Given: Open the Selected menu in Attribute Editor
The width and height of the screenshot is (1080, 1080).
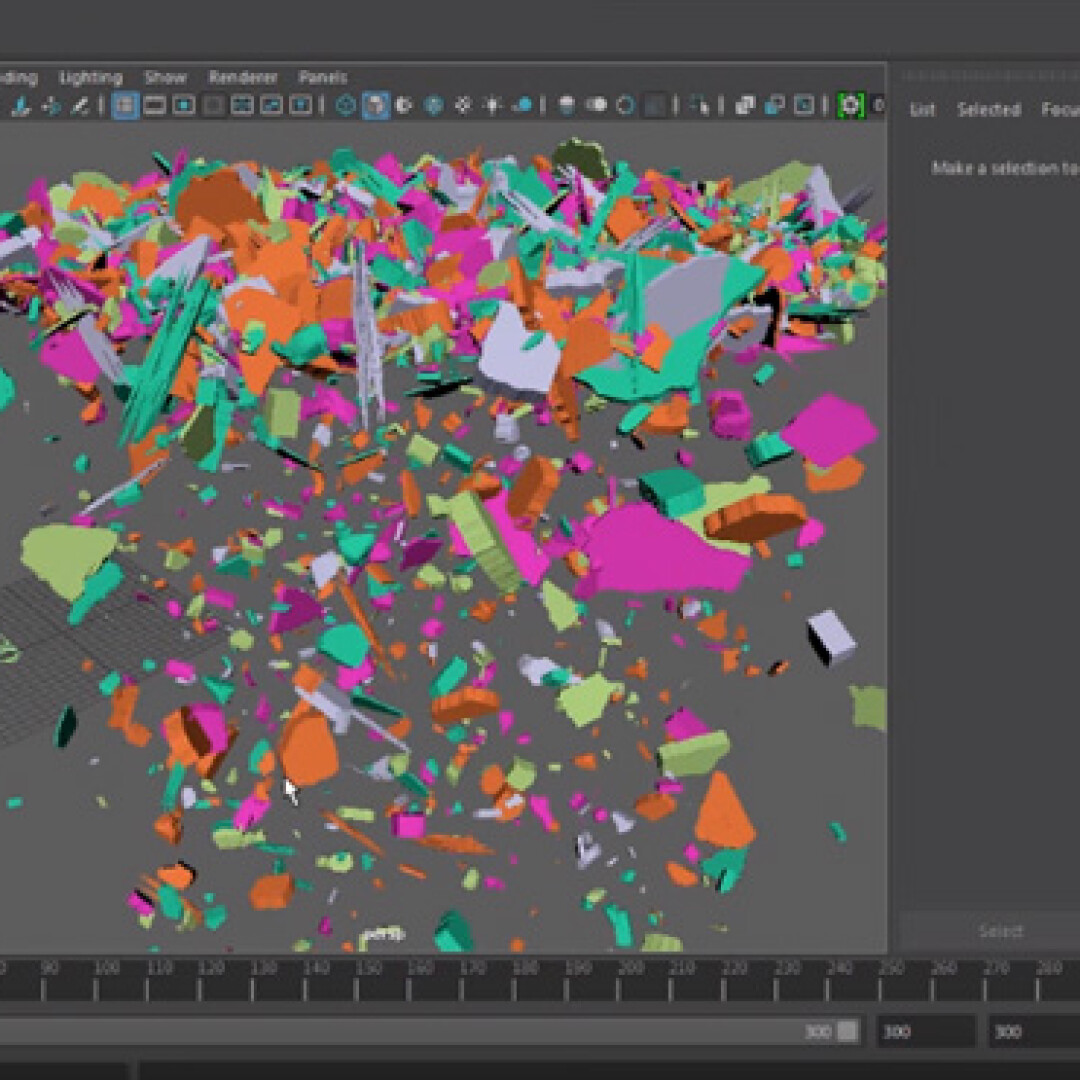Looking at the screenshot, I should click(988, 110).
